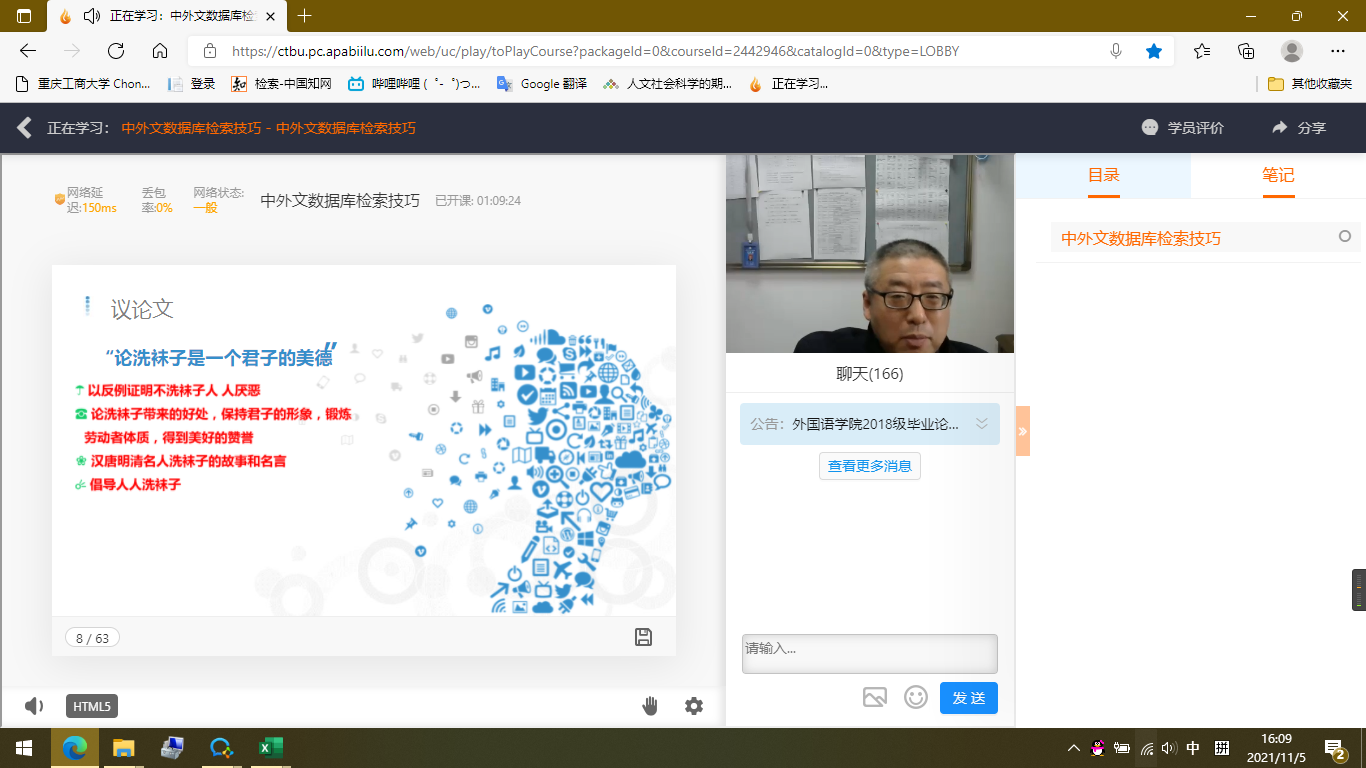1366x768 pixels.
Task: Click the image upload icon in chat
Action: pyautogui.click(x=875, y=697)
